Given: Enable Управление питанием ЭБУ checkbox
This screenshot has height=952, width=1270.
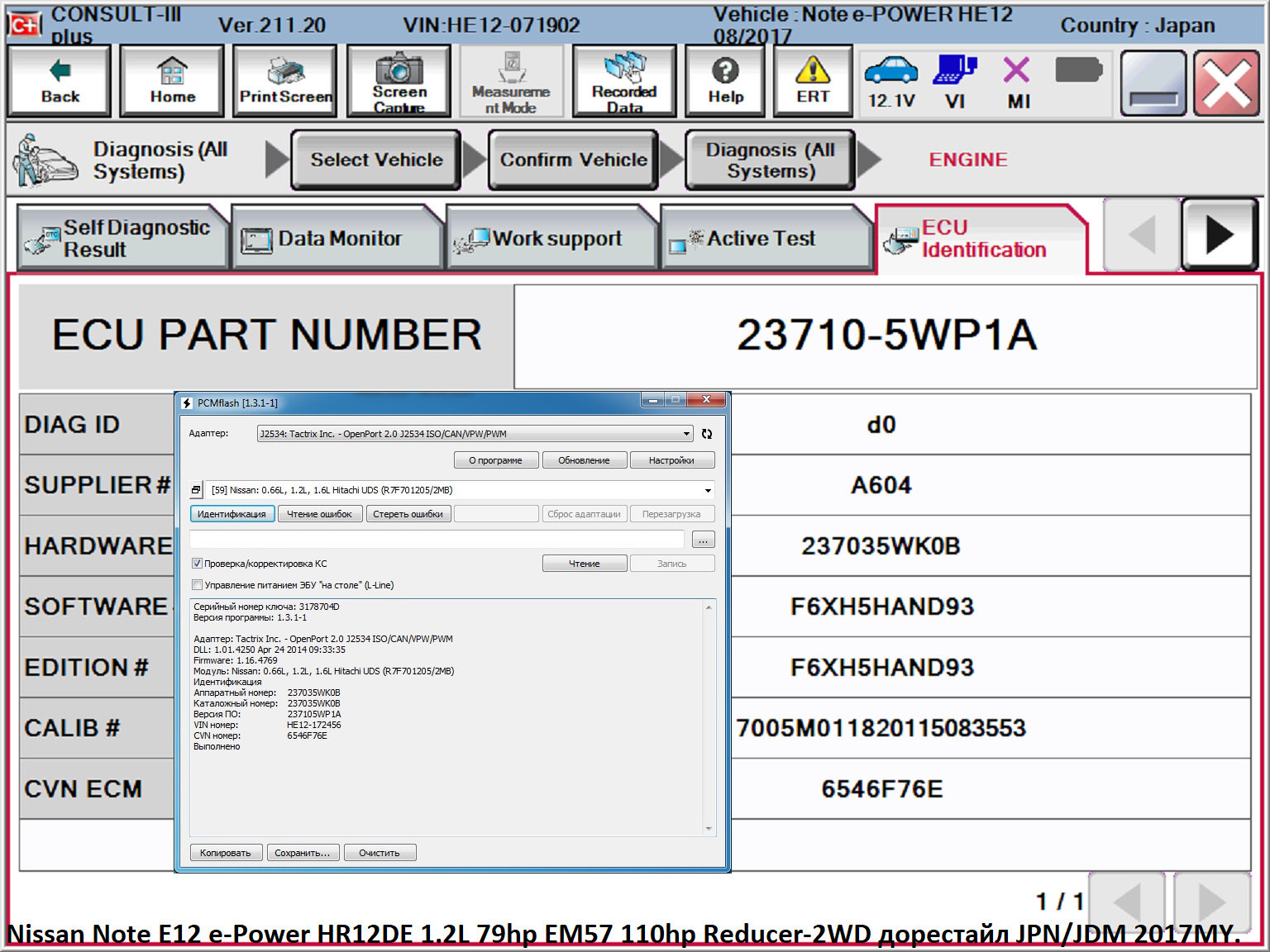Looking at the screenshot, I should 197,585.
